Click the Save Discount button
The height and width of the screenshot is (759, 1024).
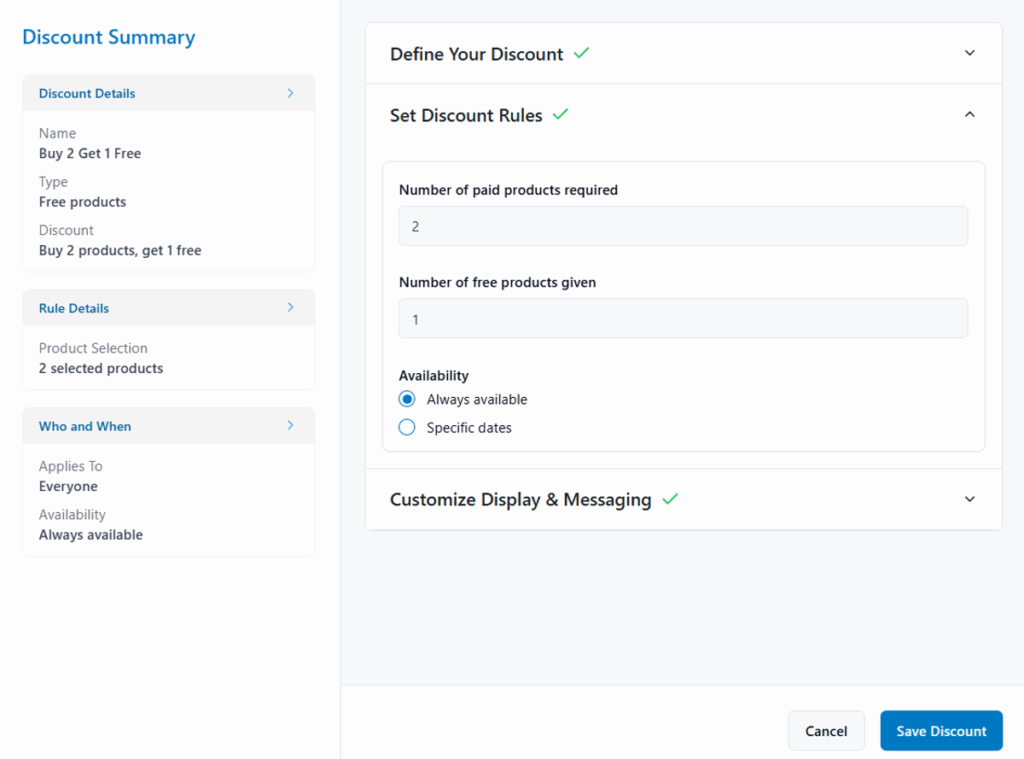coord(941,731)
